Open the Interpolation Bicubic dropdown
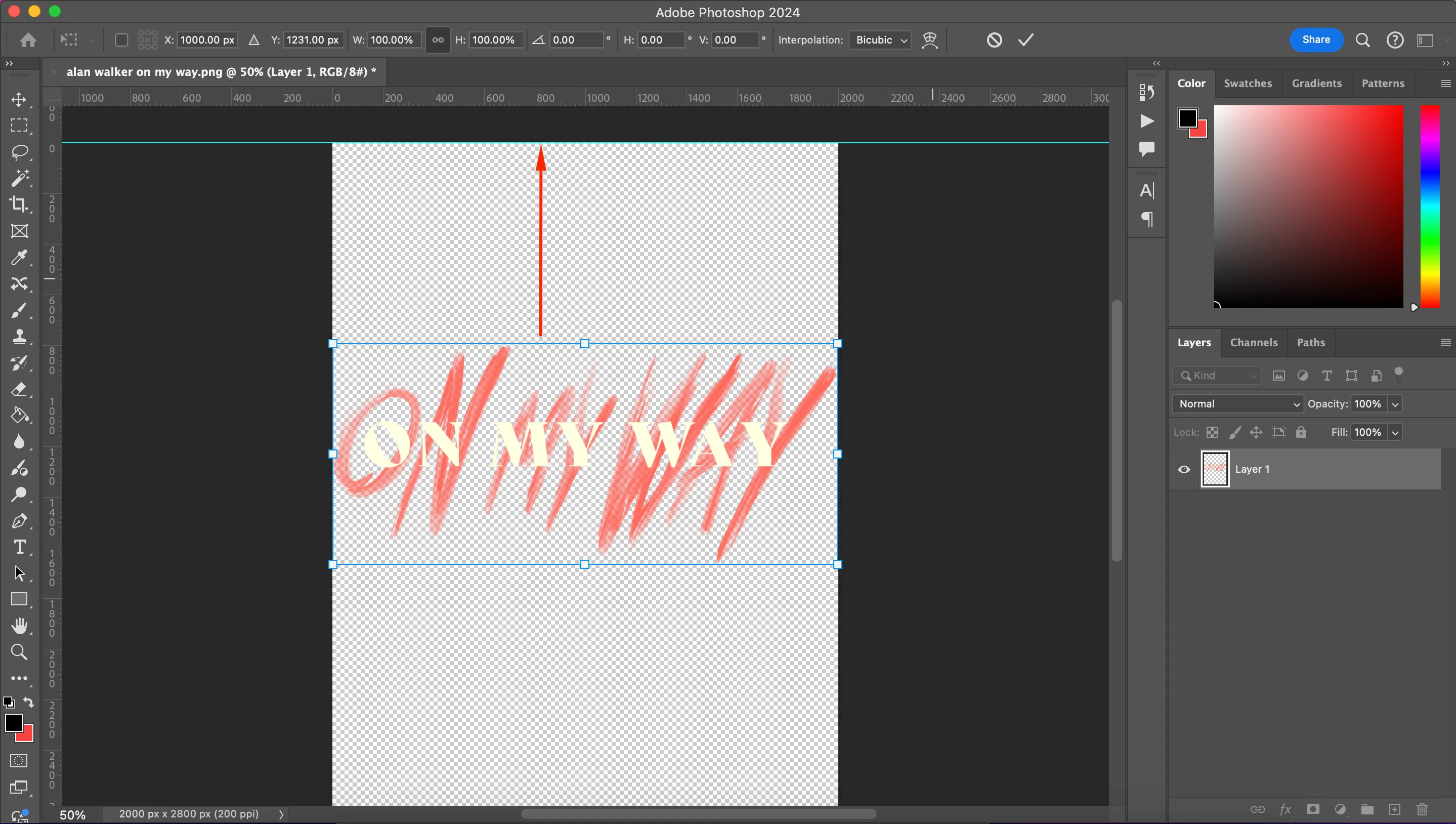This screenshot has width=1456, height=824. click(880, 39)
